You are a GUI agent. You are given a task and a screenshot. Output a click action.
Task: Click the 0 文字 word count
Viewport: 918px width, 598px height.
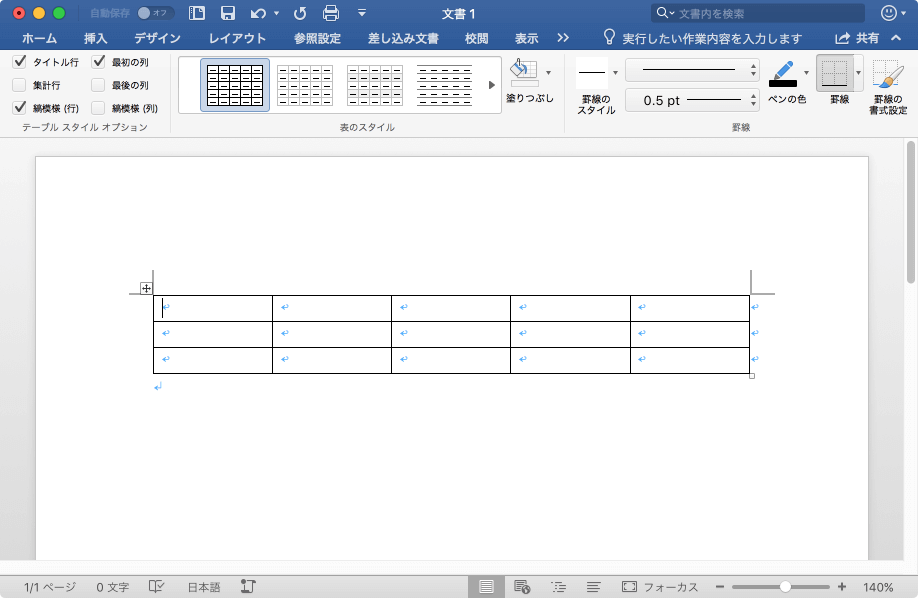point(112,586)
